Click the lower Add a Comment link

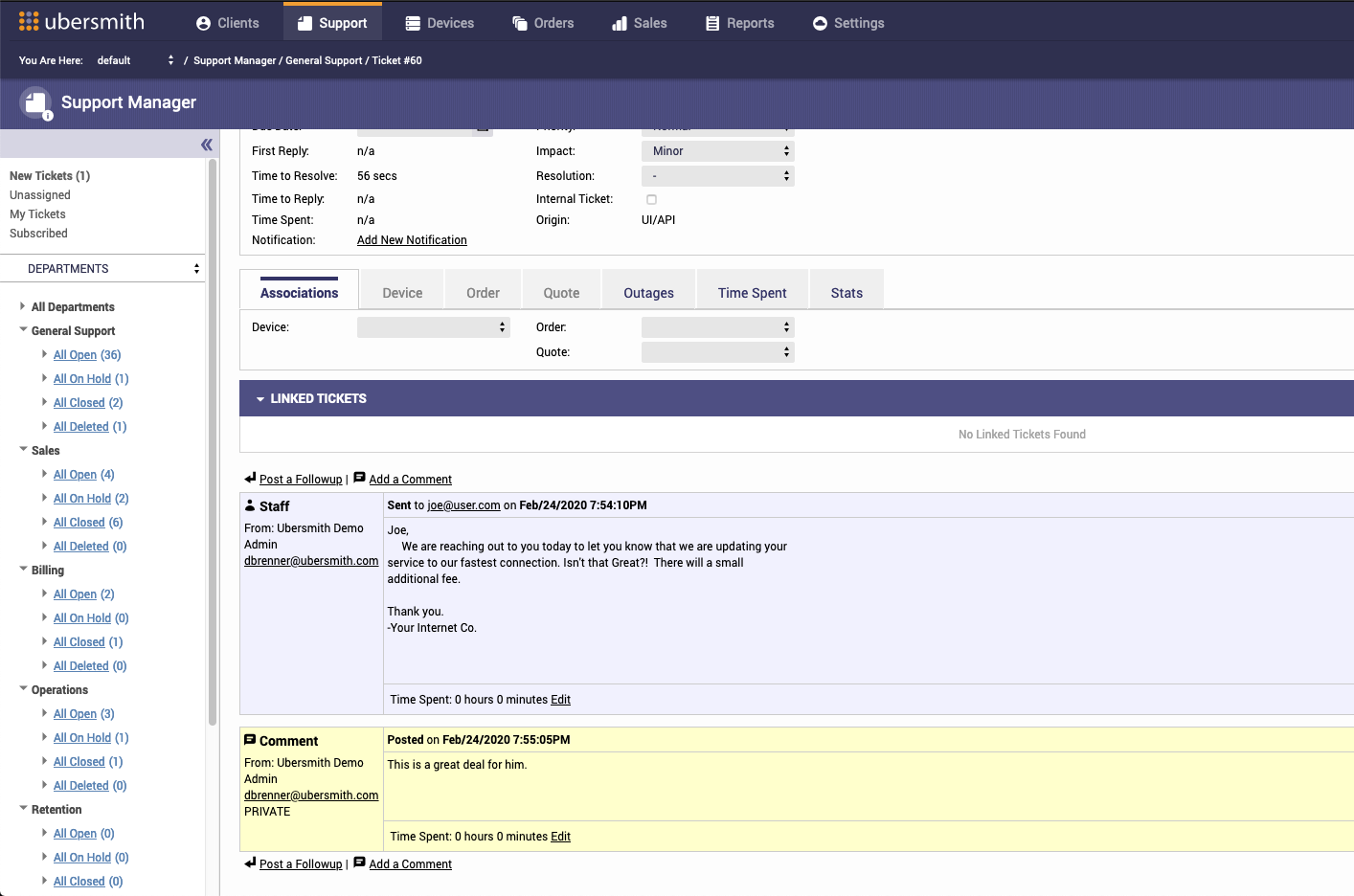coord(410,864)
